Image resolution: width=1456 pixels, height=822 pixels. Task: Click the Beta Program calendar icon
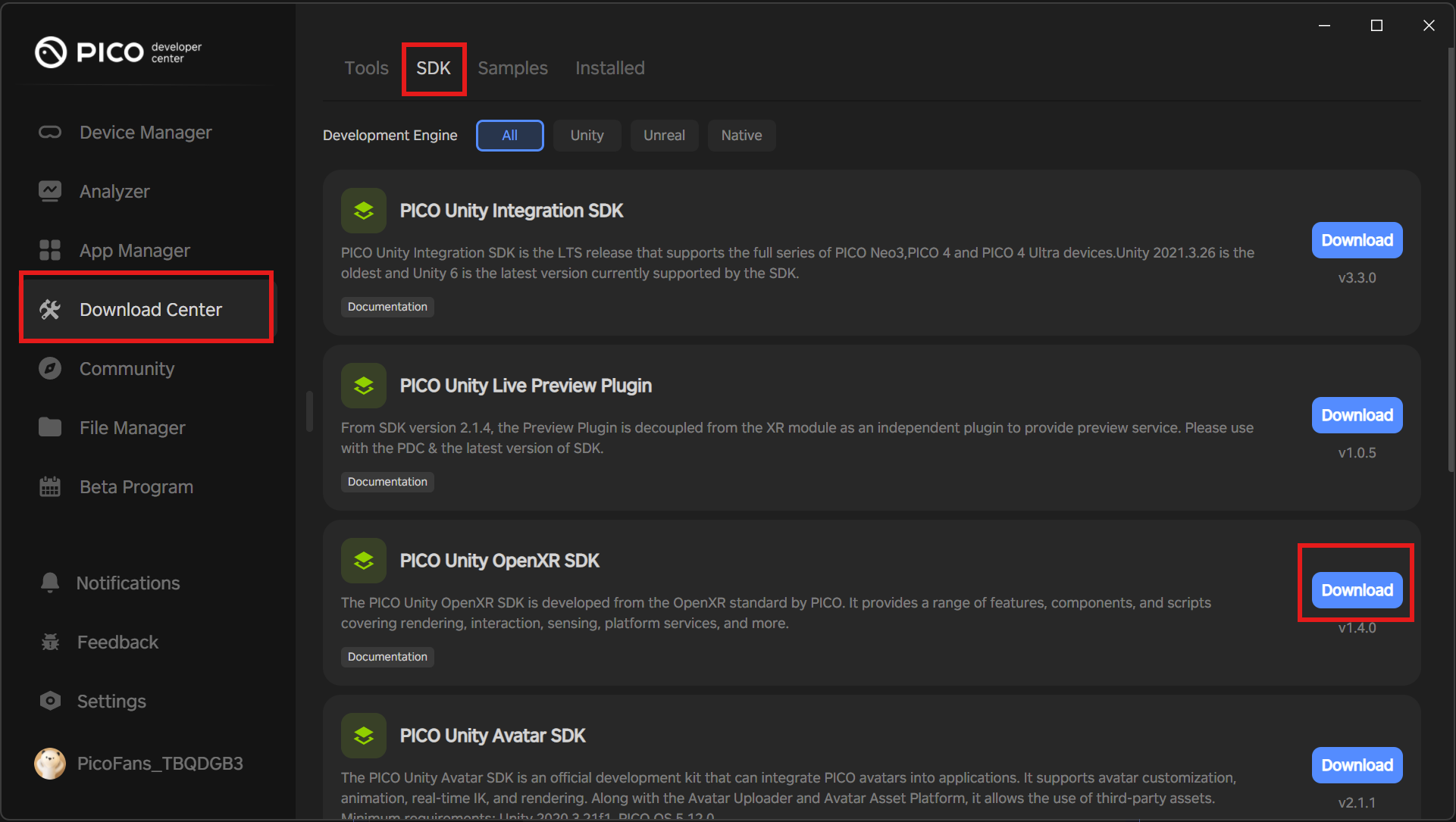[x=50, y=486]
